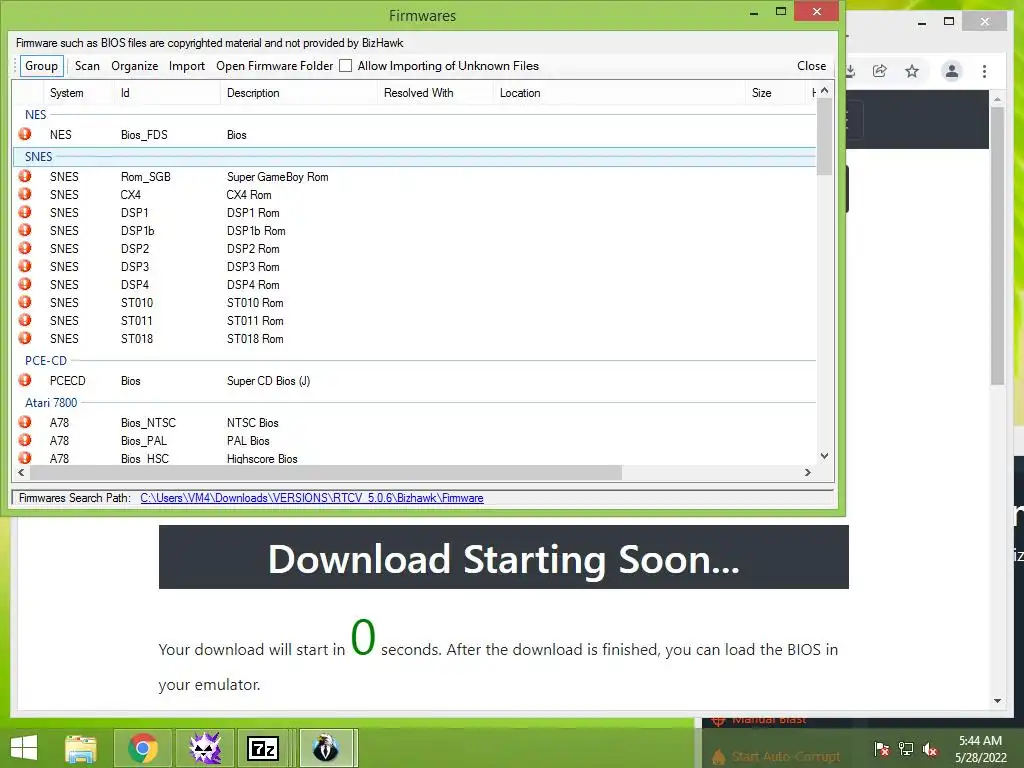Click the error icon in the Bios_HSC row
1024x768 pixels.
click(25, 458)
